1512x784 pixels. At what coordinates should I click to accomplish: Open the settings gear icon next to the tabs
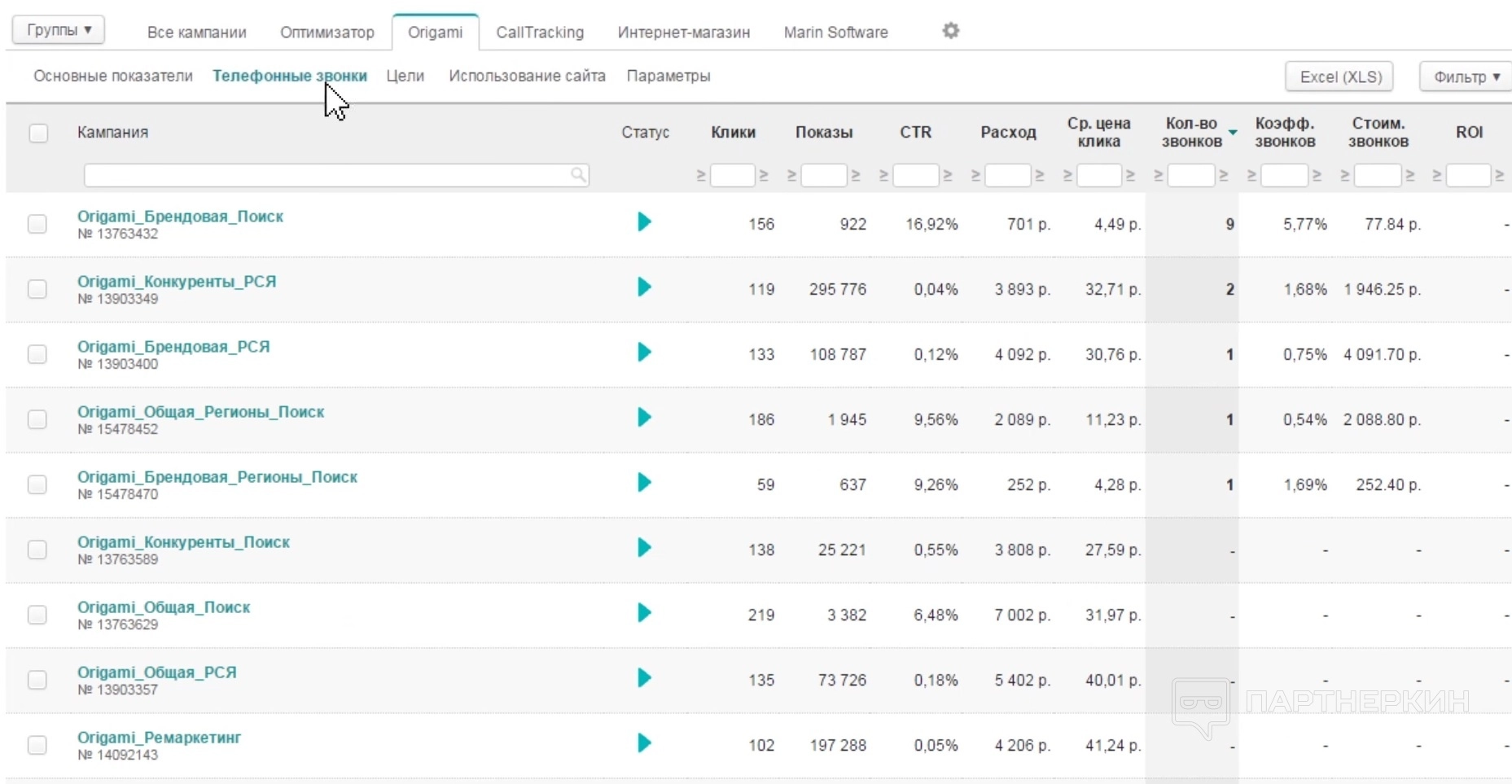click(x=950, y=31)
